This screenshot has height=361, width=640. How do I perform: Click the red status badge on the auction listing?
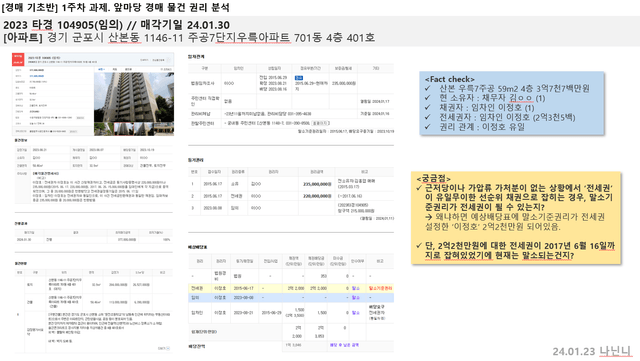(18, 60)
